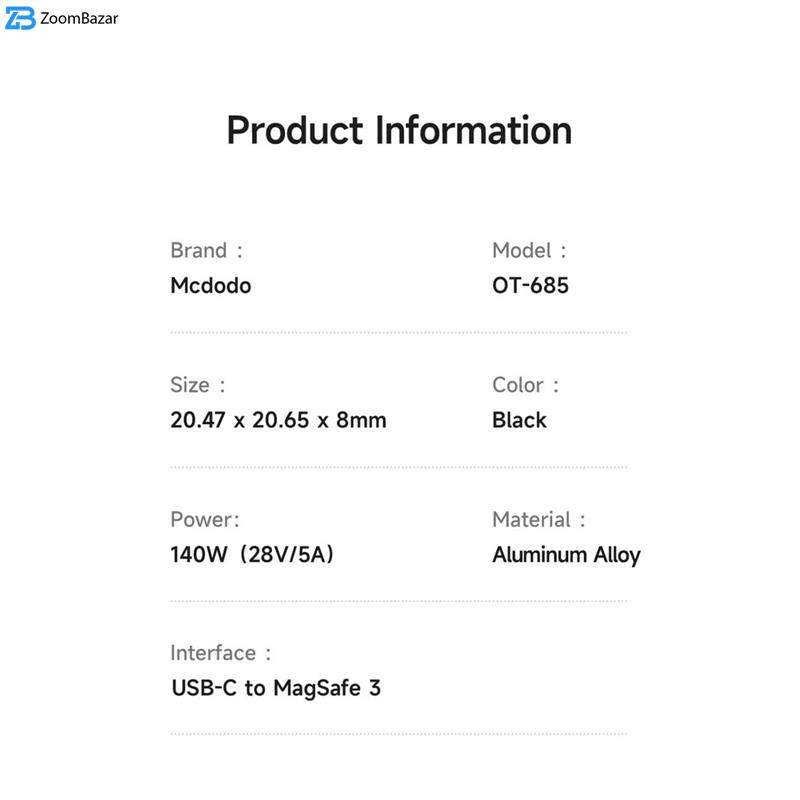Select the Black color value
Screen dimensions: 800x800
[519, 420]
